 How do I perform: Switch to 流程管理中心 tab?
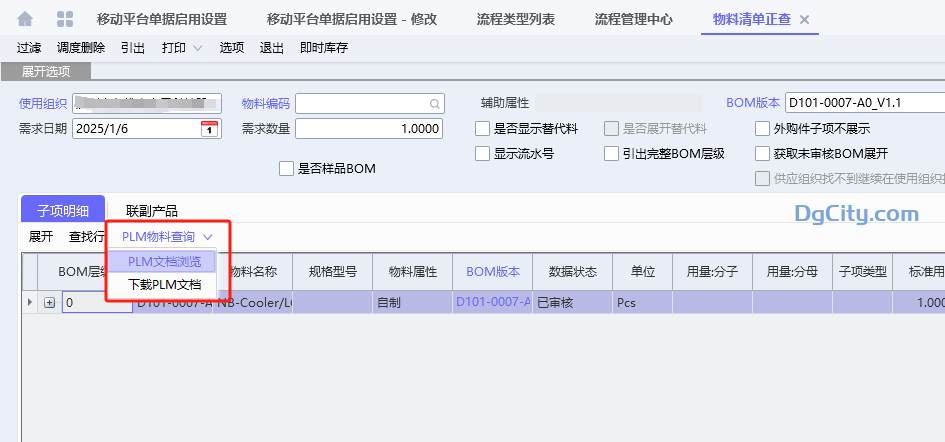[x=633, y=19]
